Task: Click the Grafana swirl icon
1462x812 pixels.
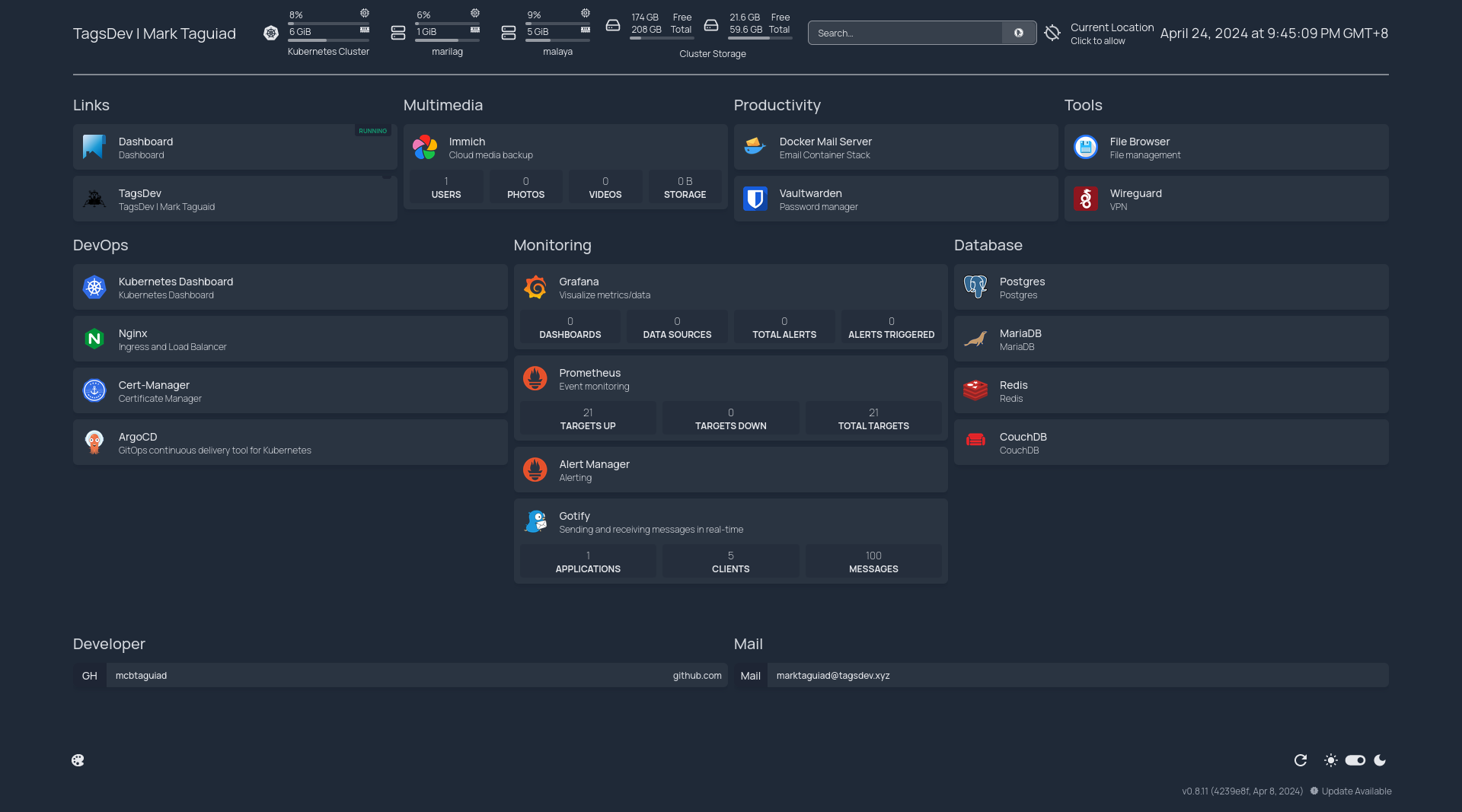Action: click(x=535, y=288)
